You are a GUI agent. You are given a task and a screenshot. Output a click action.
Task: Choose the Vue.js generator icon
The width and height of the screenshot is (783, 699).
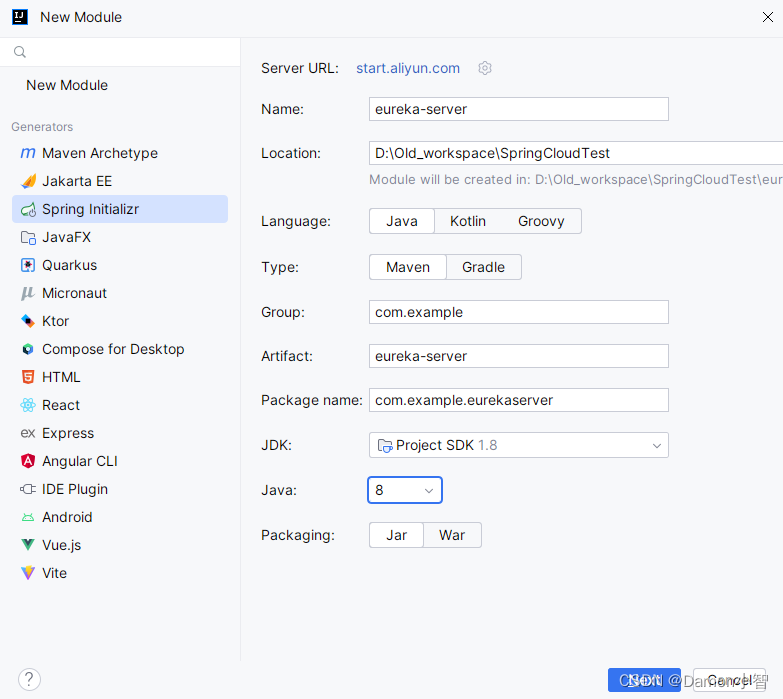(x=28, y=545)
